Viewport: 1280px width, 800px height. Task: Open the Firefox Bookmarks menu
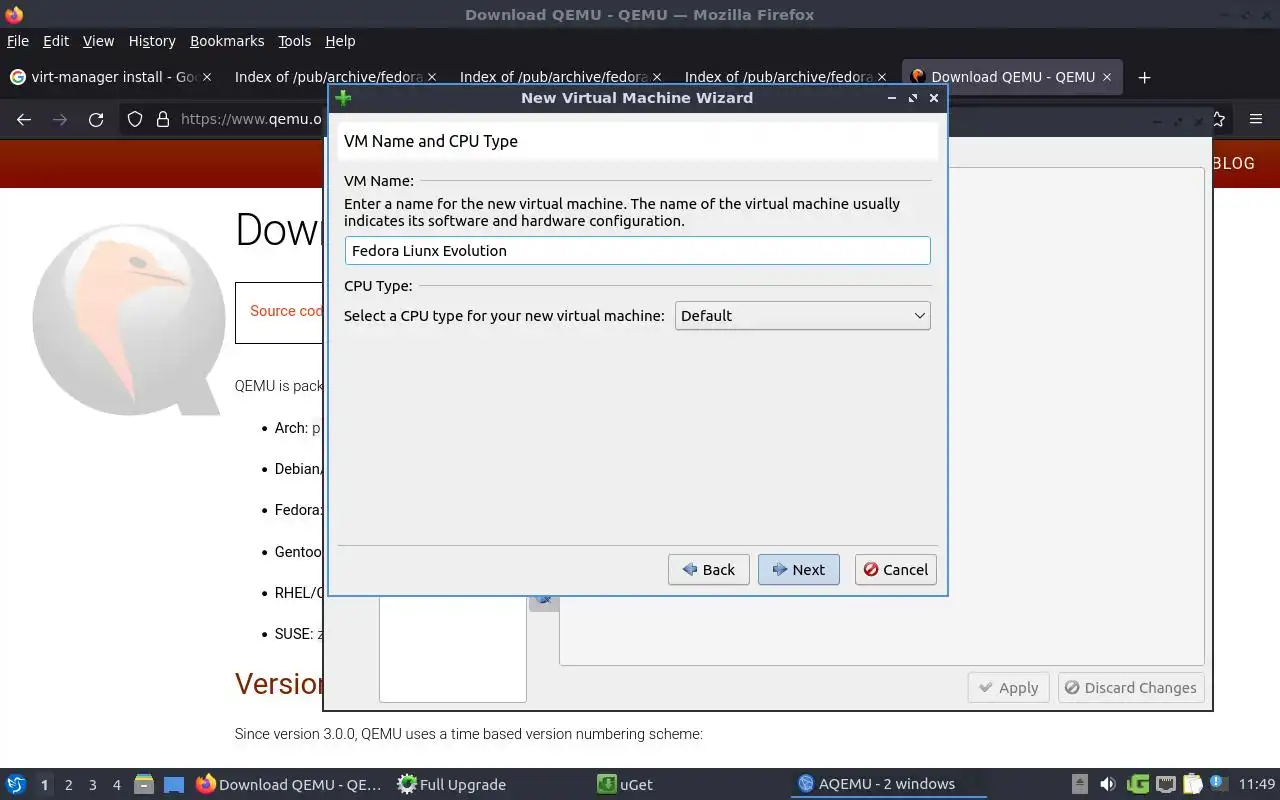tap(227, 41)
